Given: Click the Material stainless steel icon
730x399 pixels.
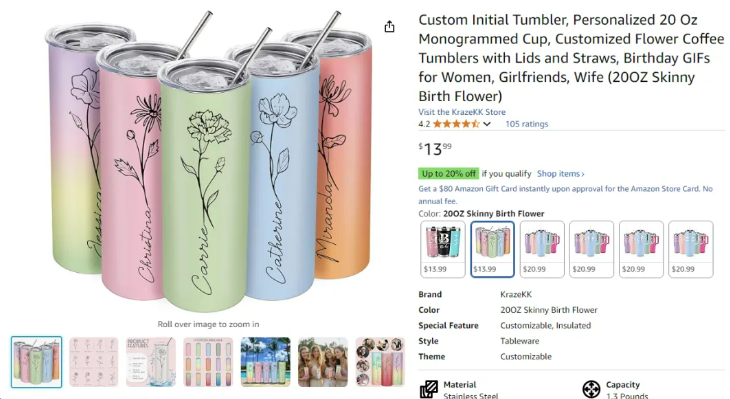Looking at the screenshot, I should click(429, 389).
